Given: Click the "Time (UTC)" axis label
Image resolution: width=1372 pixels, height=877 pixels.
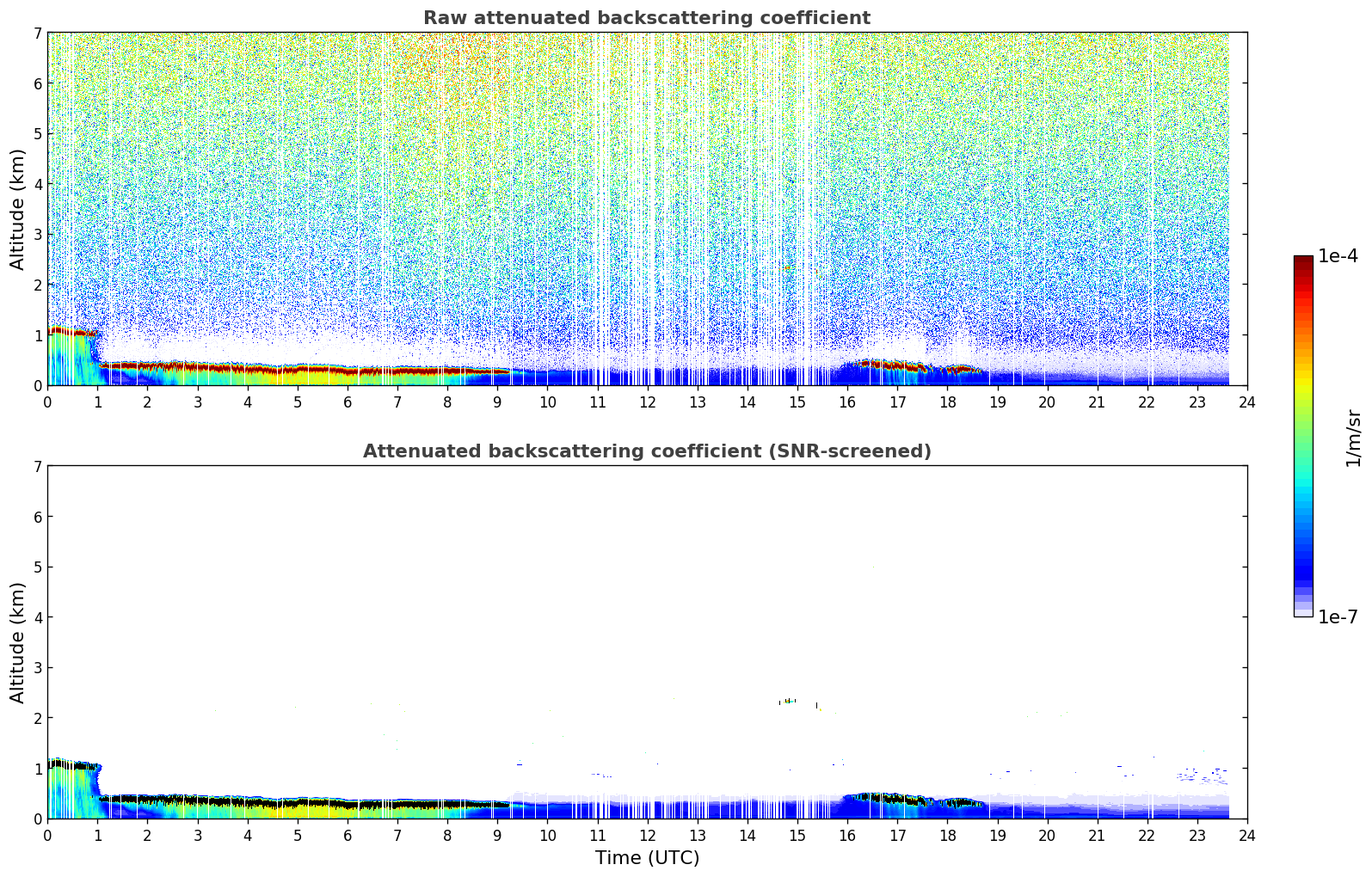Looking at the screenshot, I should tap(647, 857).
